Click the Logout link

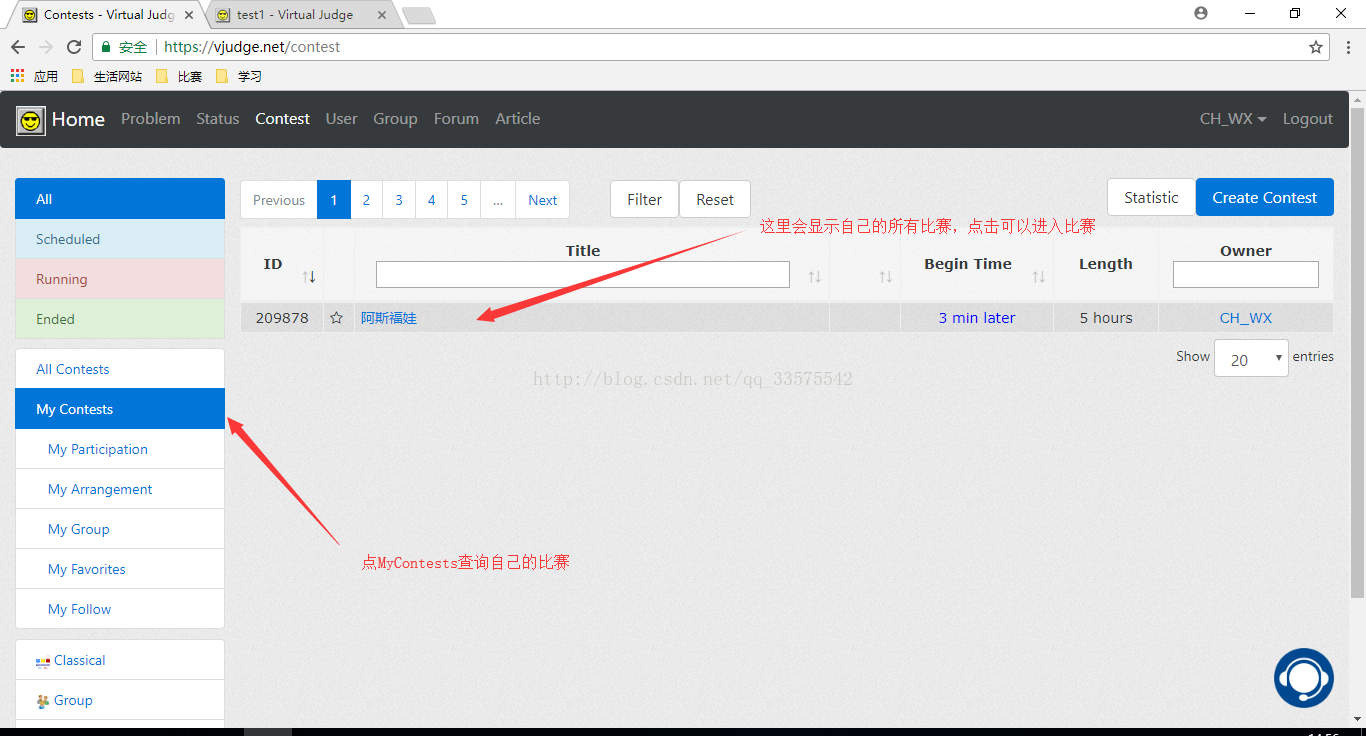pyautogui.click(x=1308, y=119)
